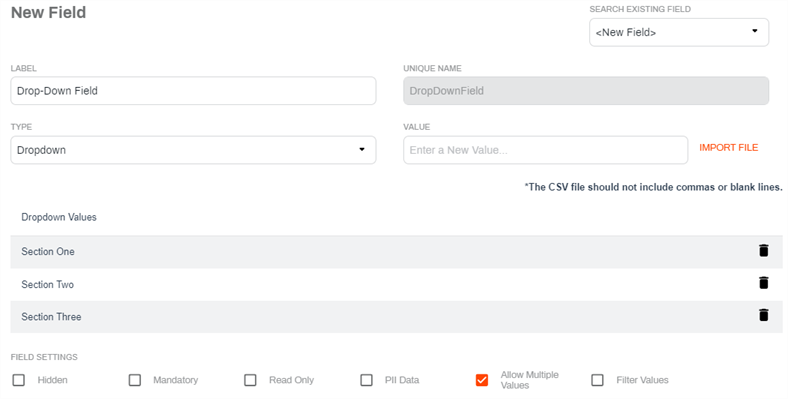Select the Section One row text
Screen dimensions: 788x399
click(48, 252)
